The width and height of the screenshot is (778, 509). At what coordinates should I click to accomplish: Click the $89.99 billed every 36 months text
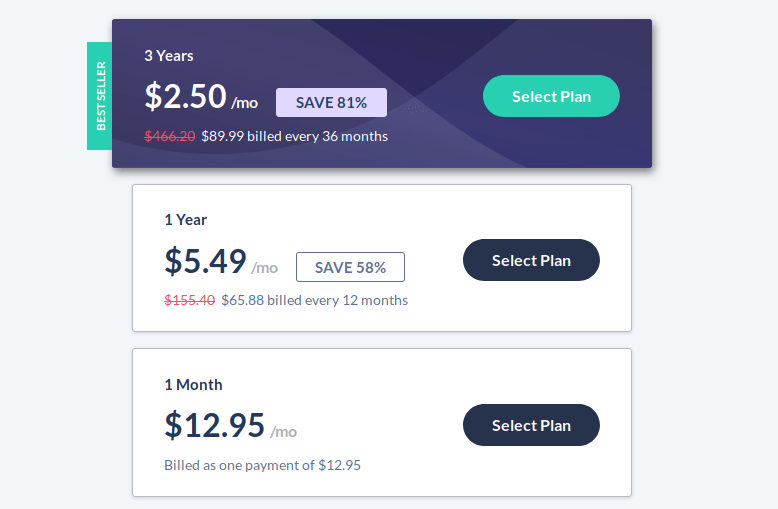294,136
